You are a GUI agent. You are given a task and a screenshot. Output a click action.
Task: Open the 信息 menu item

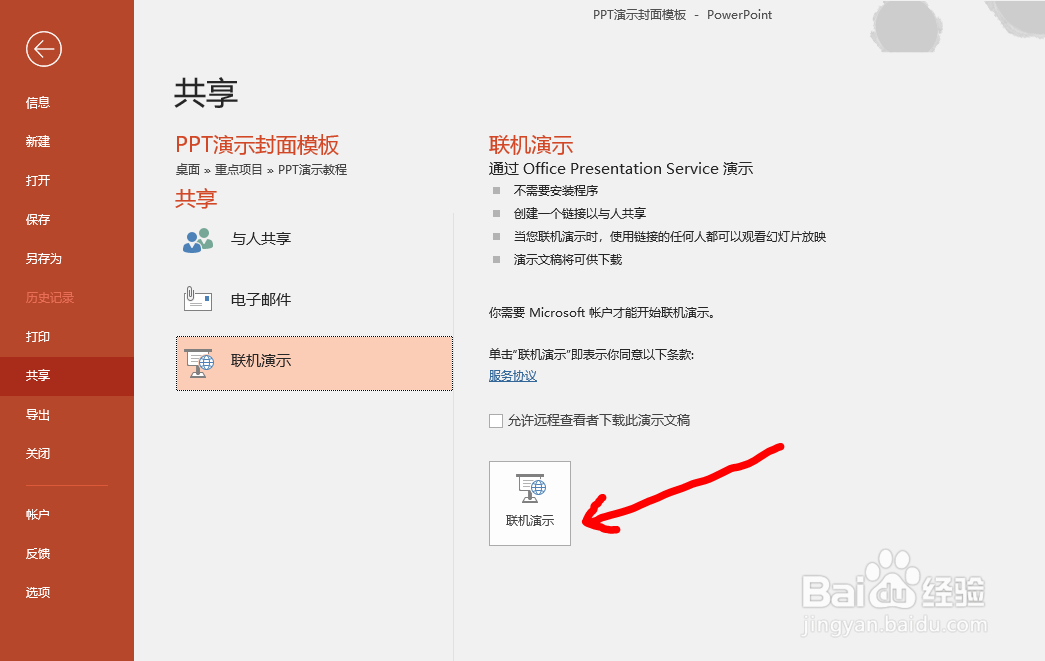tap(38, 103)
